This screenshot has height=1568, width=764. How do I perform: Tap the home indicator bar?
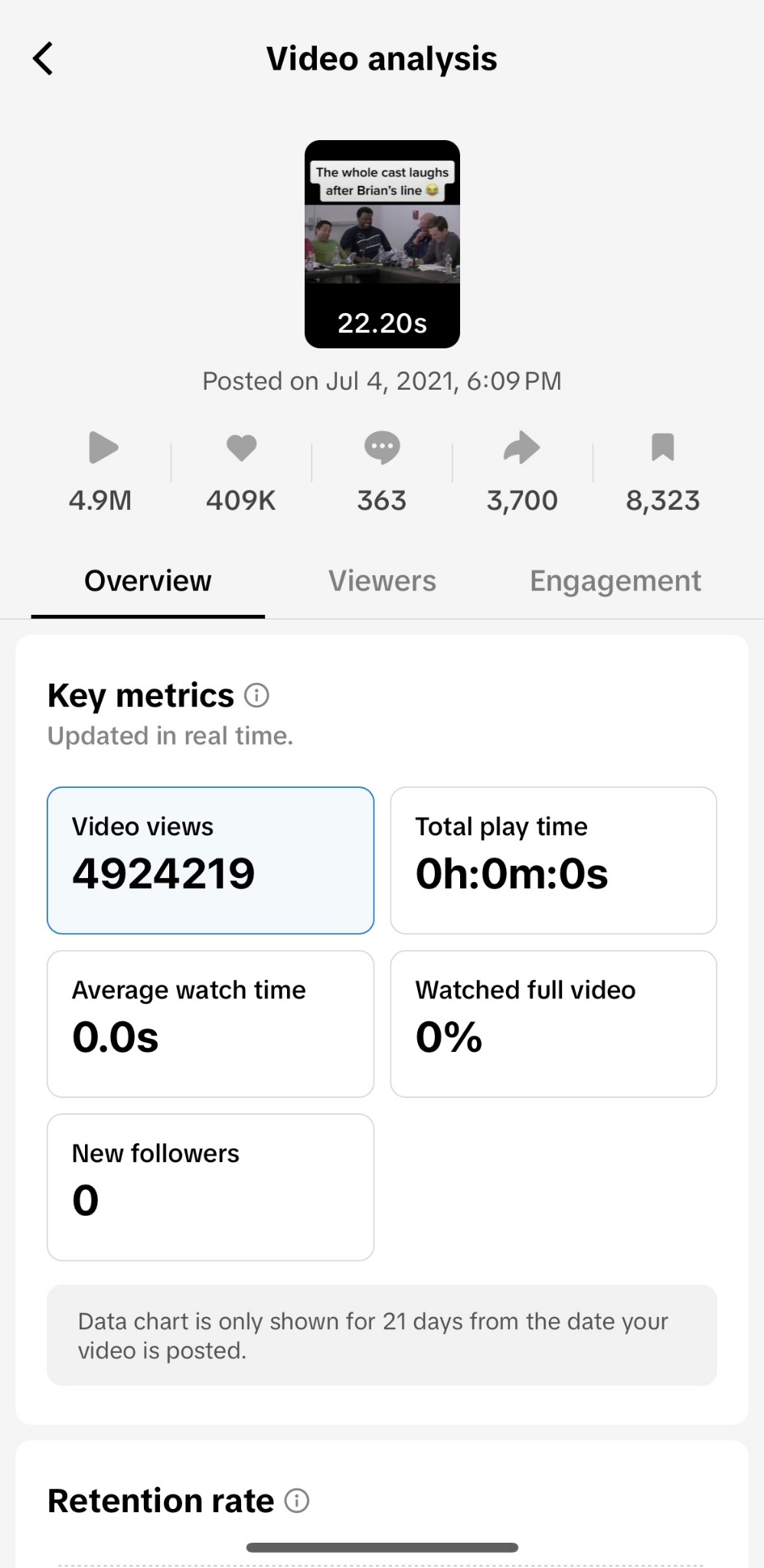(382, 1547)
